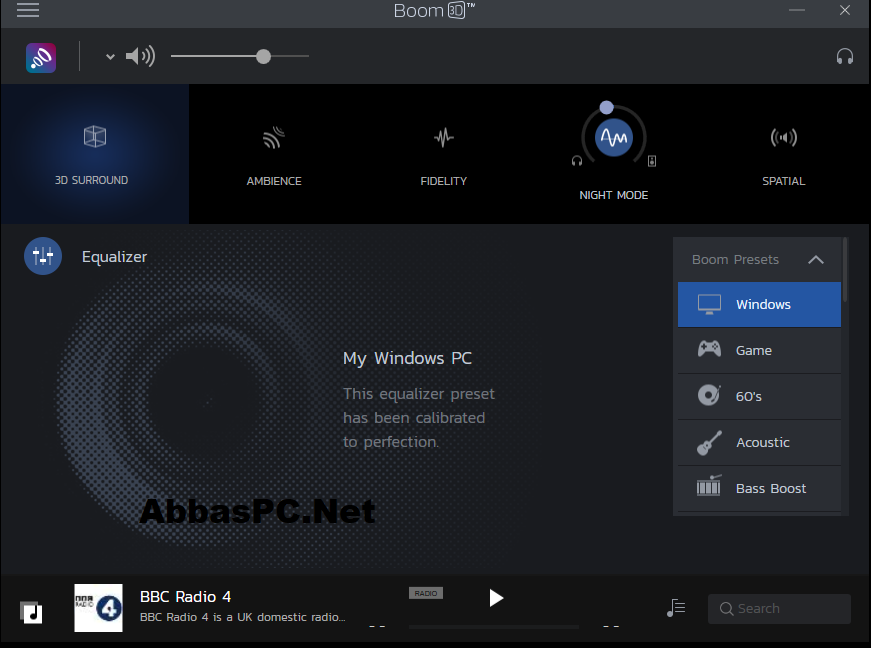Select the Windows preset
Viewport: 871px width, 648px height.
[759, 304]
